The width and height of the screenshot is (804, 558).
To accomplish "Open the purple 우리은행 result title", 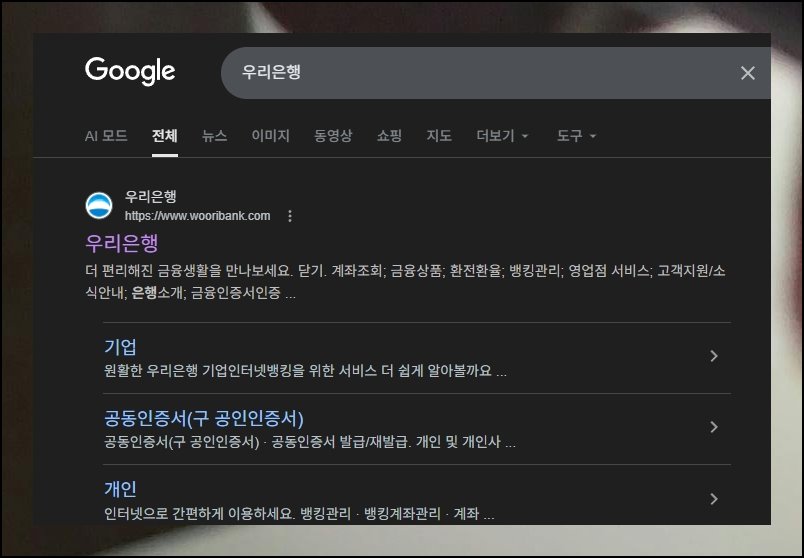I will [122, 243].
